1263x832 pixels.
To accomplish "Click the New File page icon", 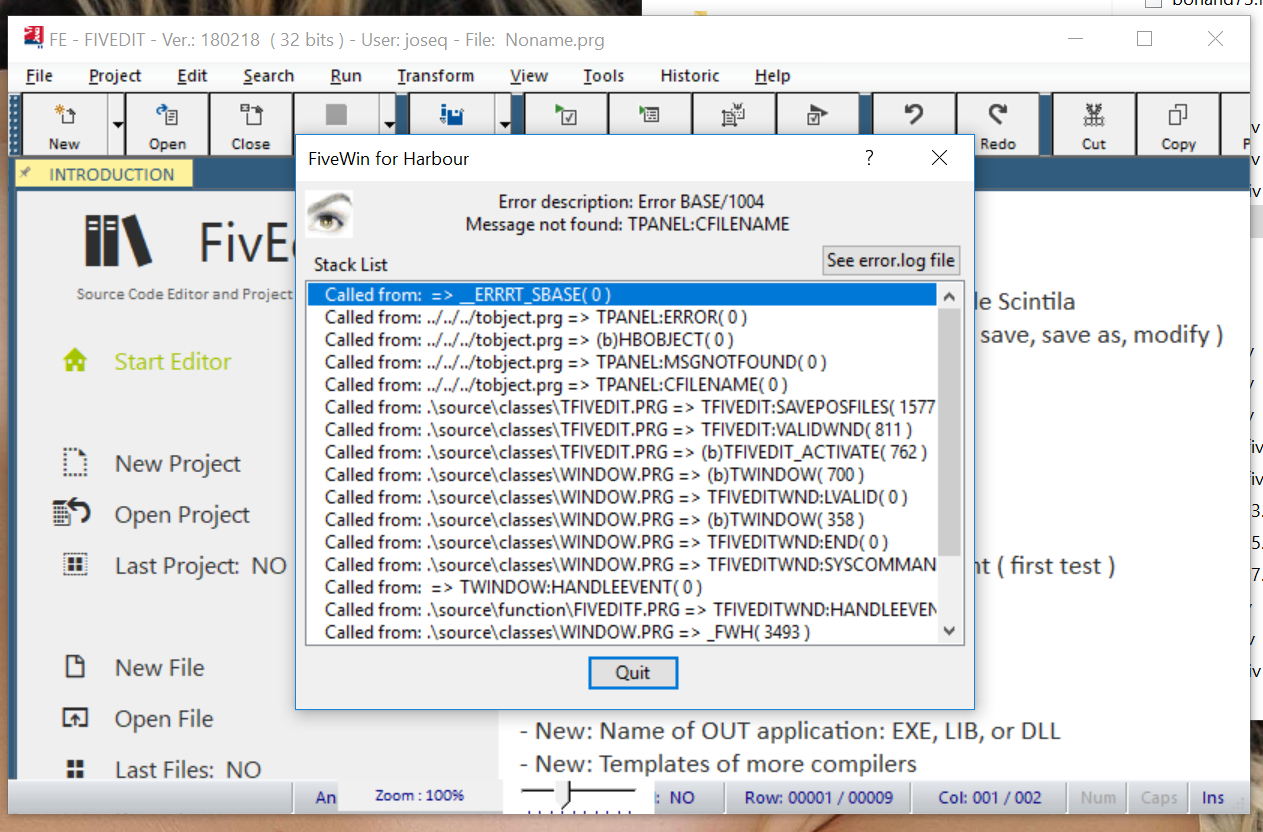I will coord(75,666).
